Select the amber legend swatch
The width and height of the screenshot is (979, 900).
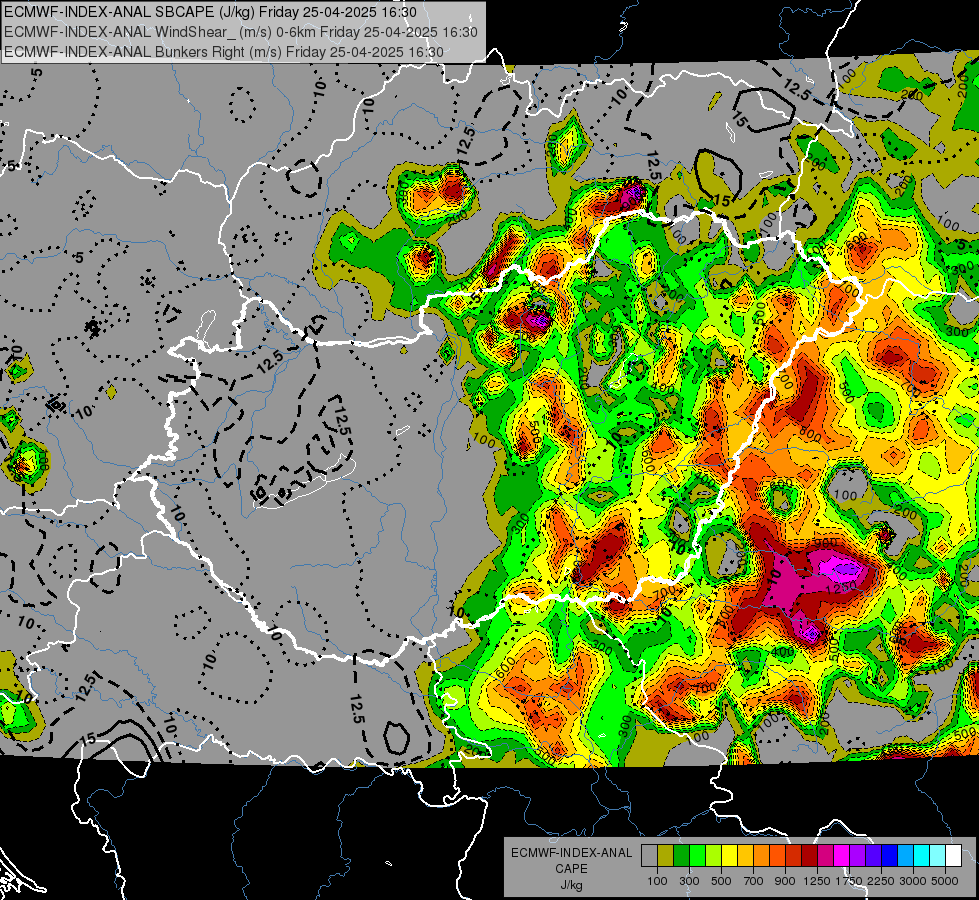coord(745,856)
